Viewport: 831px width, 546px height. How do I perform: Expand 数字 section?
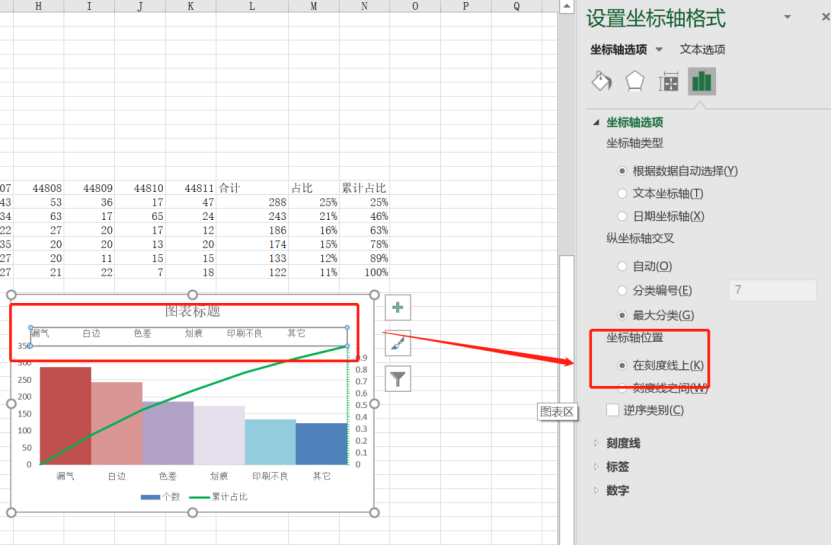(x=596, y=490)
